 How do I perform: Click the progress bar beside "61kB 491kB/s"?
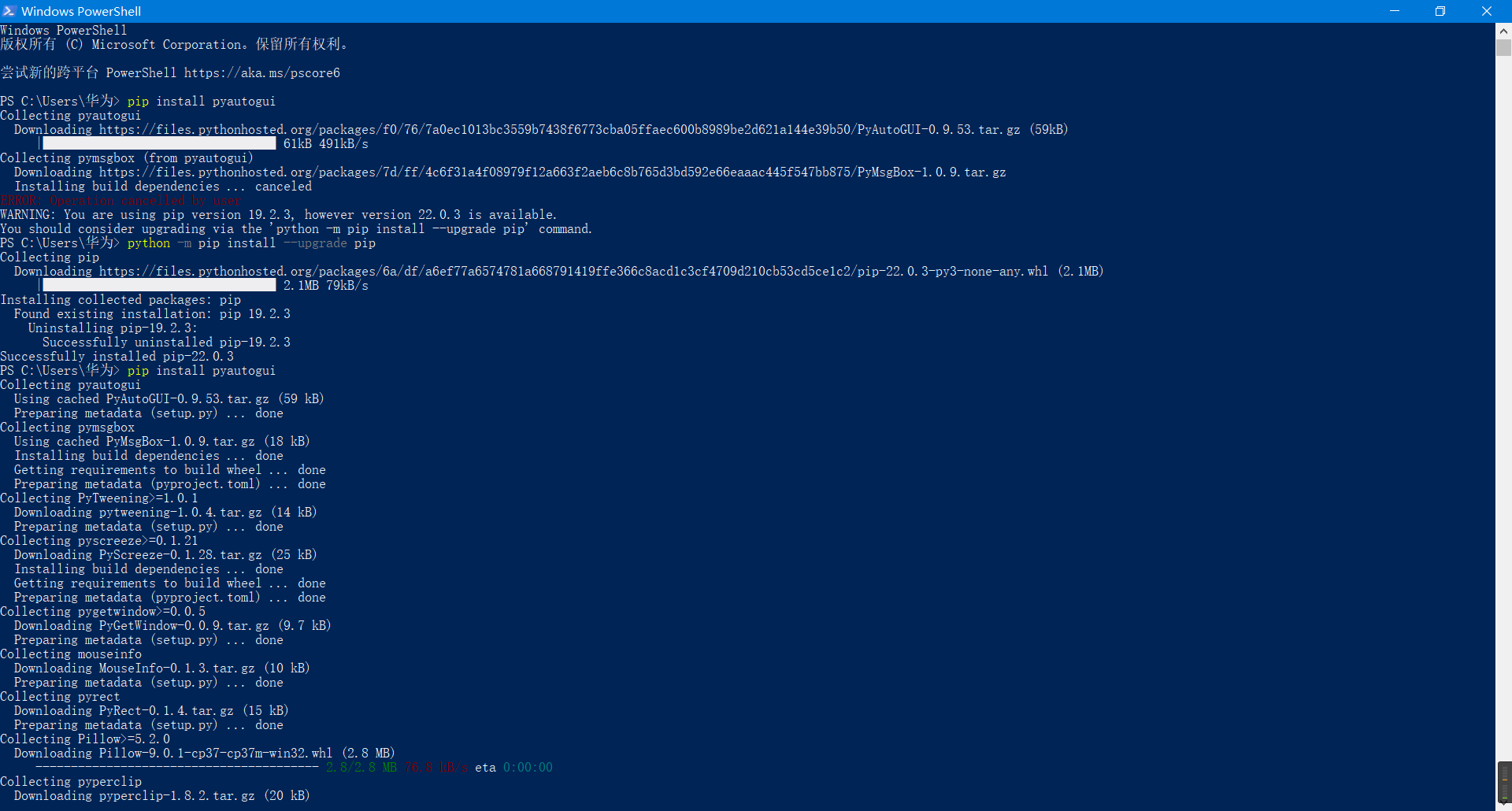pyautogui.click(x=159, y=144)
